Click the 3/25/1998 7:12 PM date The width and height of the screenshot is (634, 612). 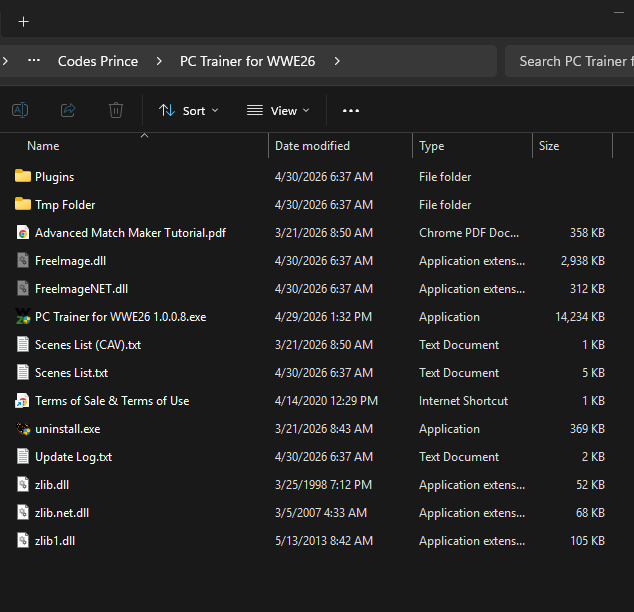click(323, 485)
